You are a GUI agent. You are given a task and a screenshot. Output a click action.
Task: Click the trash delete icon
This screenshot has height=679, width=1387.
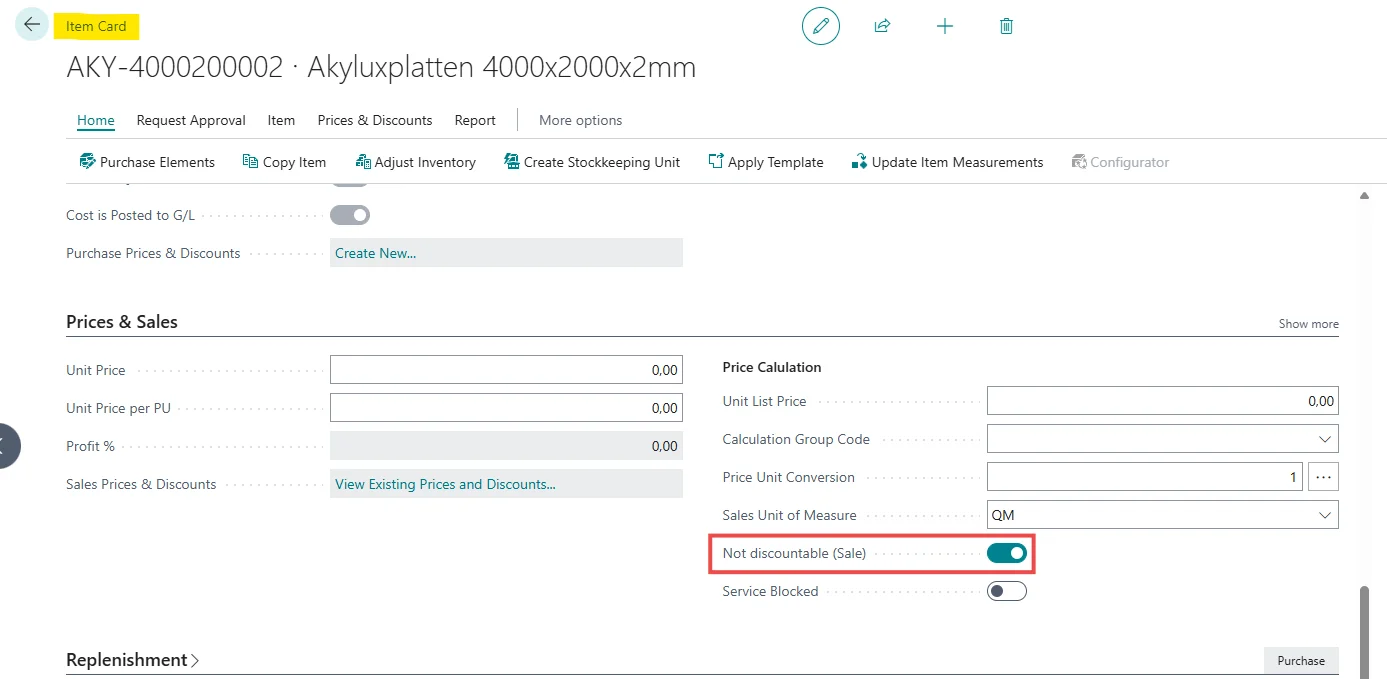click(1006, 26)
